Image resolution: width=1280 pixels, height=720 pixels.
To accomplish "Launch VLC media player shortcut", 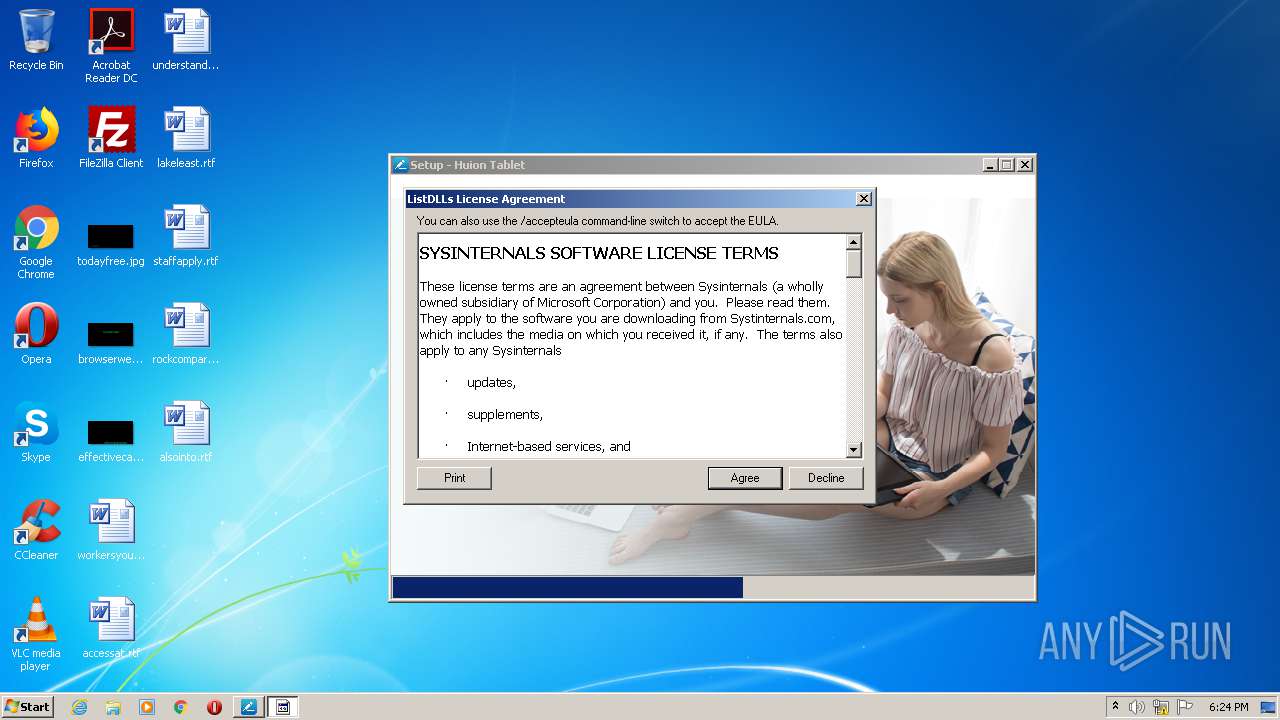I will tap(36, 634).
